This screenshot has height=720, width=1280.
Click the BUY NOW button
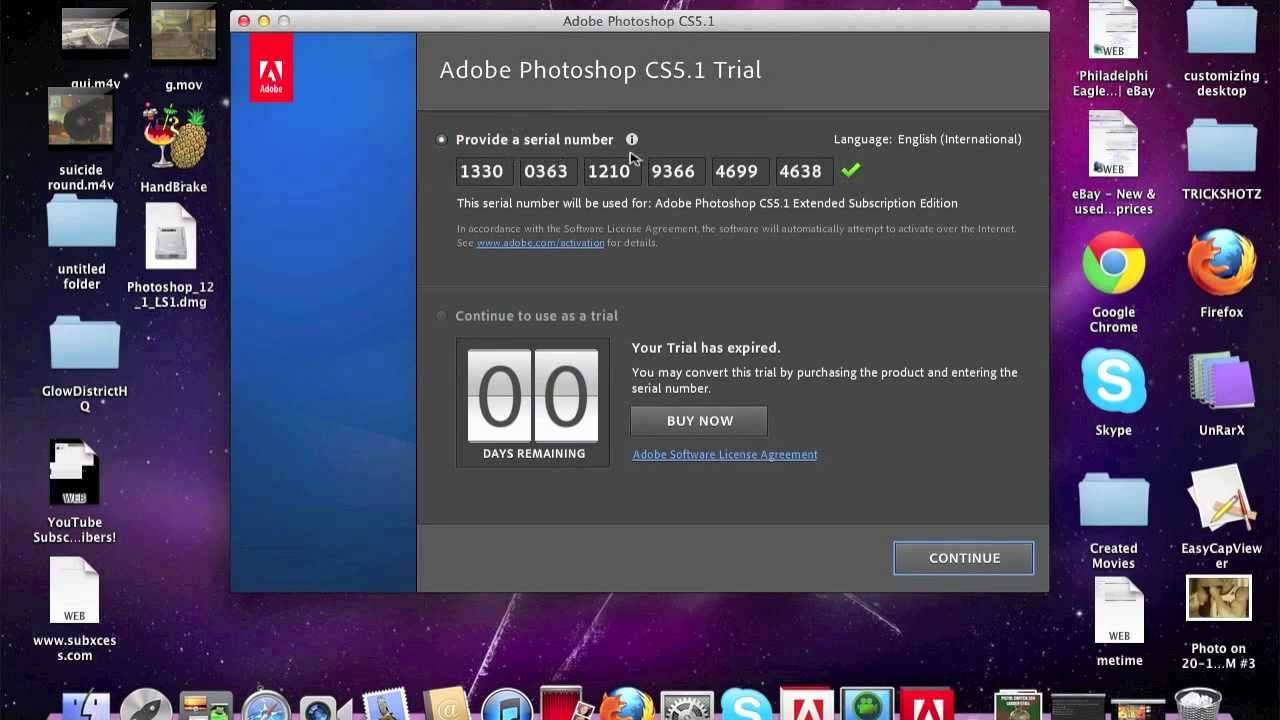[x=699, y=421]
